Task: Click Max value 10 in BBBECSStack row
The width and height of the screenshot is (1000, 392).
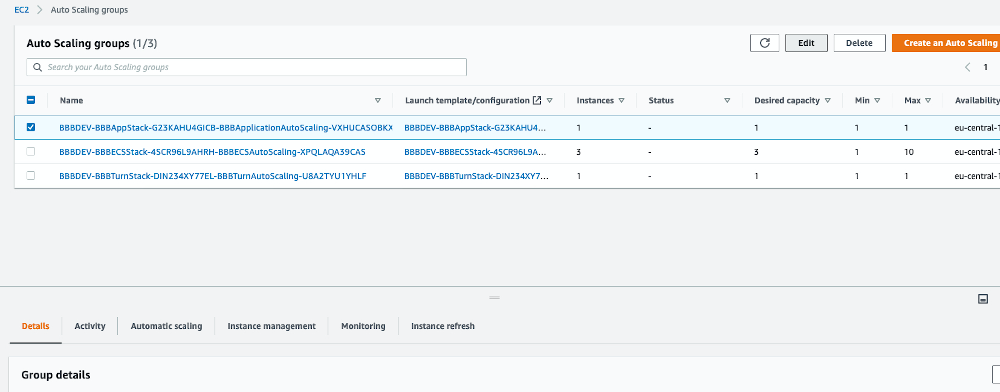Action: pyautogui.click(x=909, y=152)
